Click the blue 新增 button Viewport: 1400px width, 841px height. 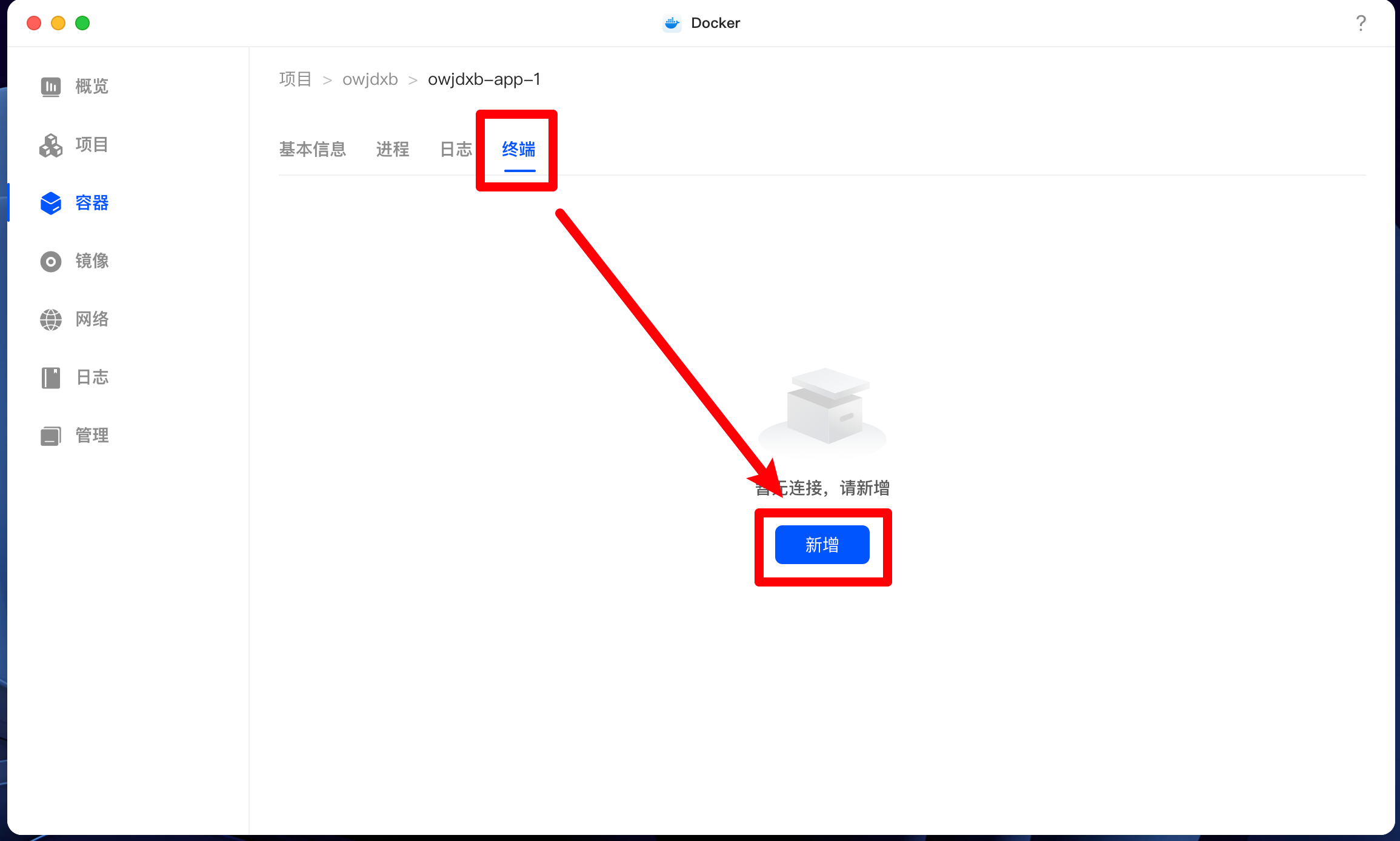822,545
